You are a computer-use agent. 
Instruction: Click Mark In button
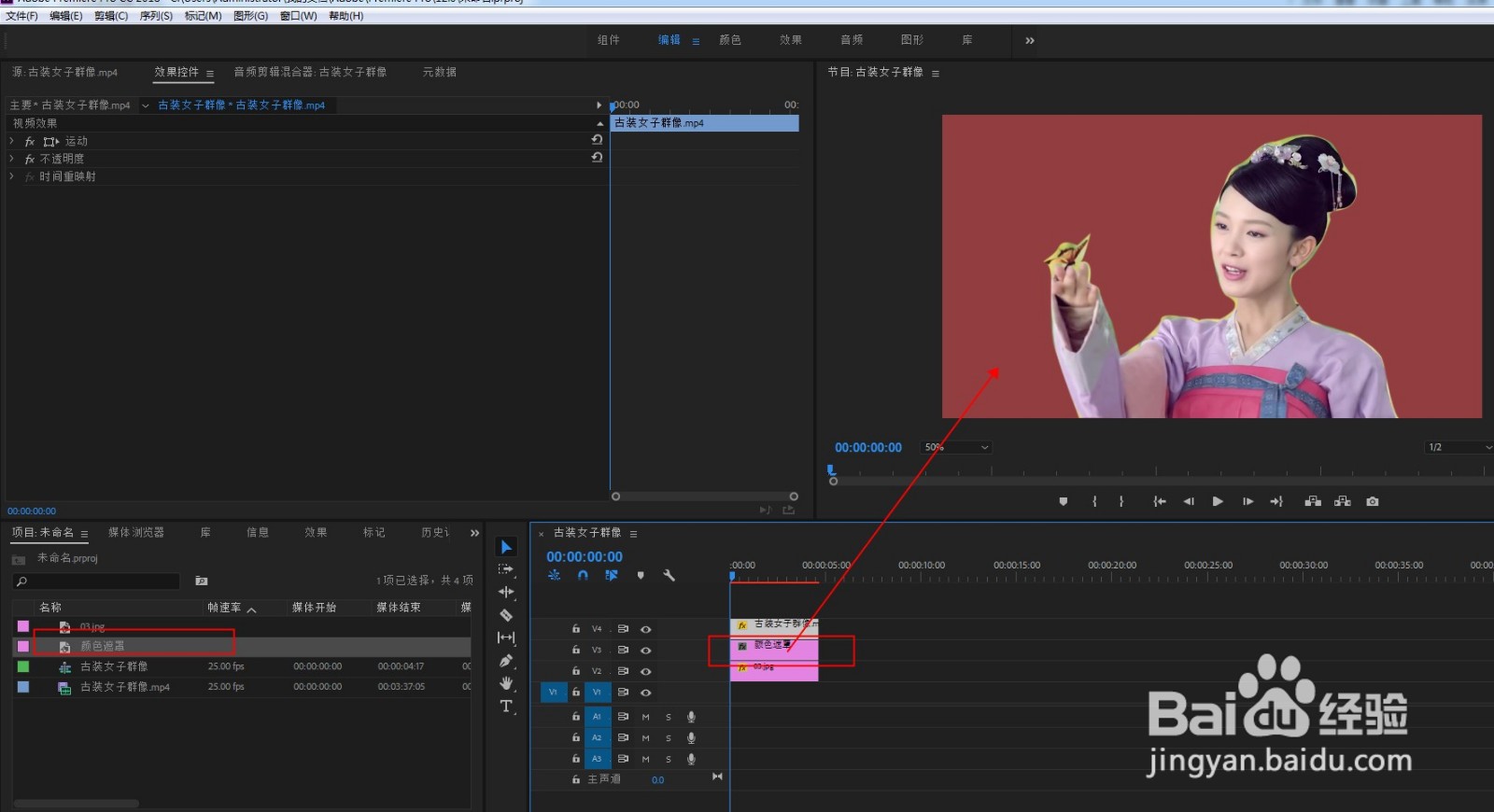[1094, 502]
